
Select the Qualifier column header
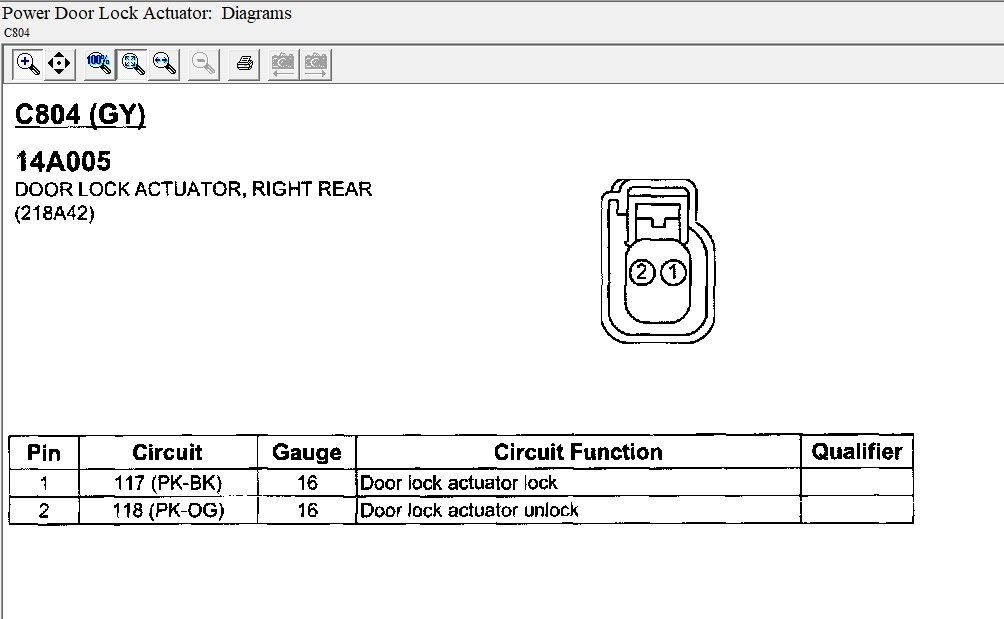(x=857, y=451)
